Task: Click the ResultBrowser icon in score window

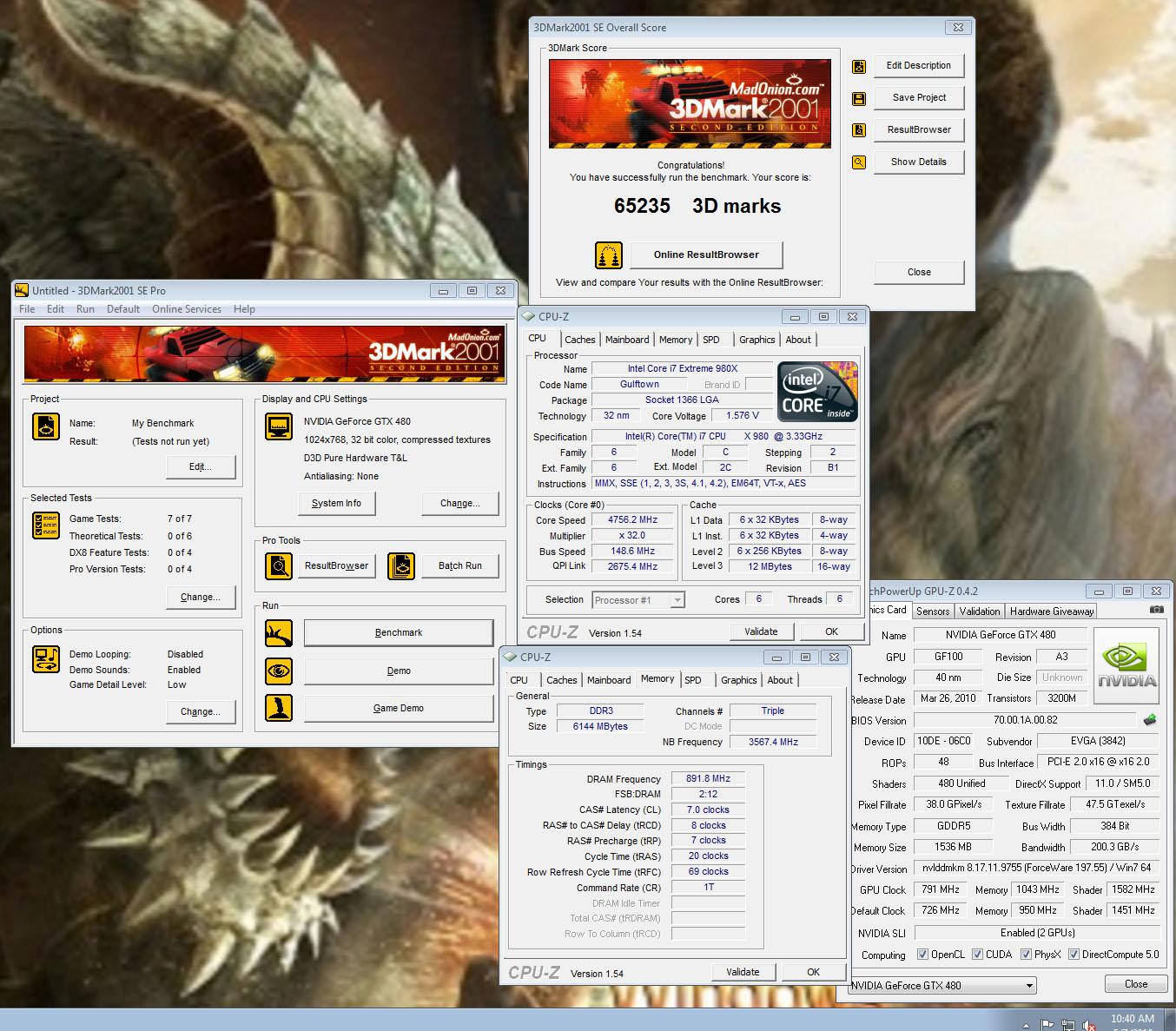Action: click(859, 130)
